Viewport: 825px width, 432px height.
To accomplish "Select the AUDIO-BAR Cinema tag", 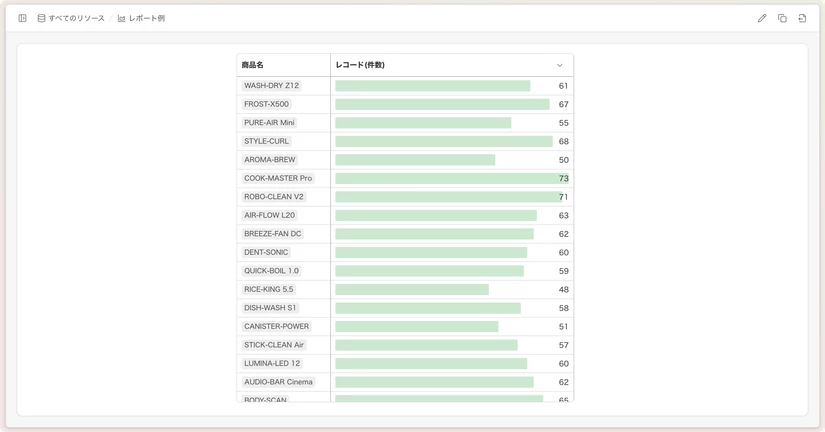I will [278, 382].
